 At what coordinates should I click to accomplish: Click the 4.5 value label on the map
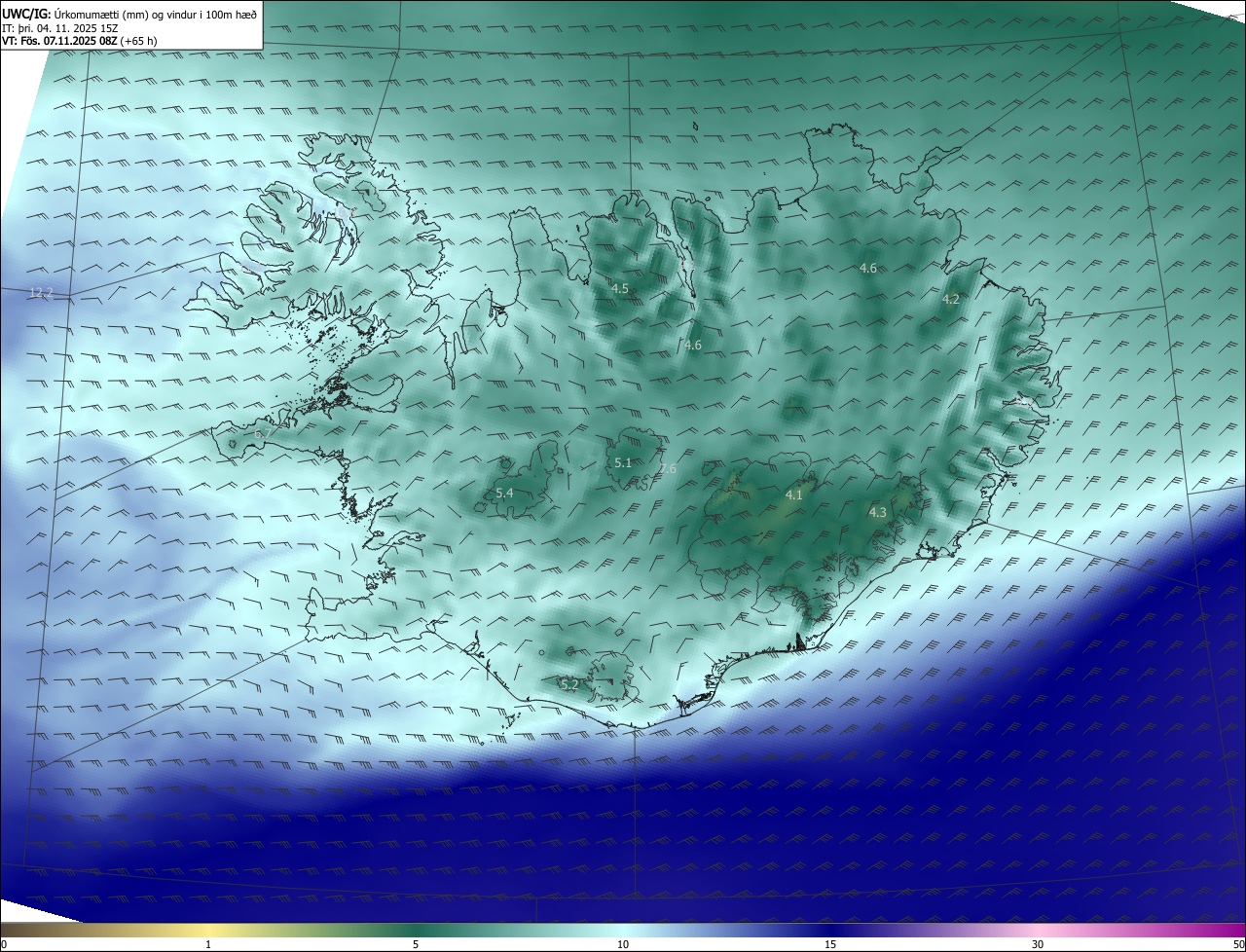tap(620, 289)
